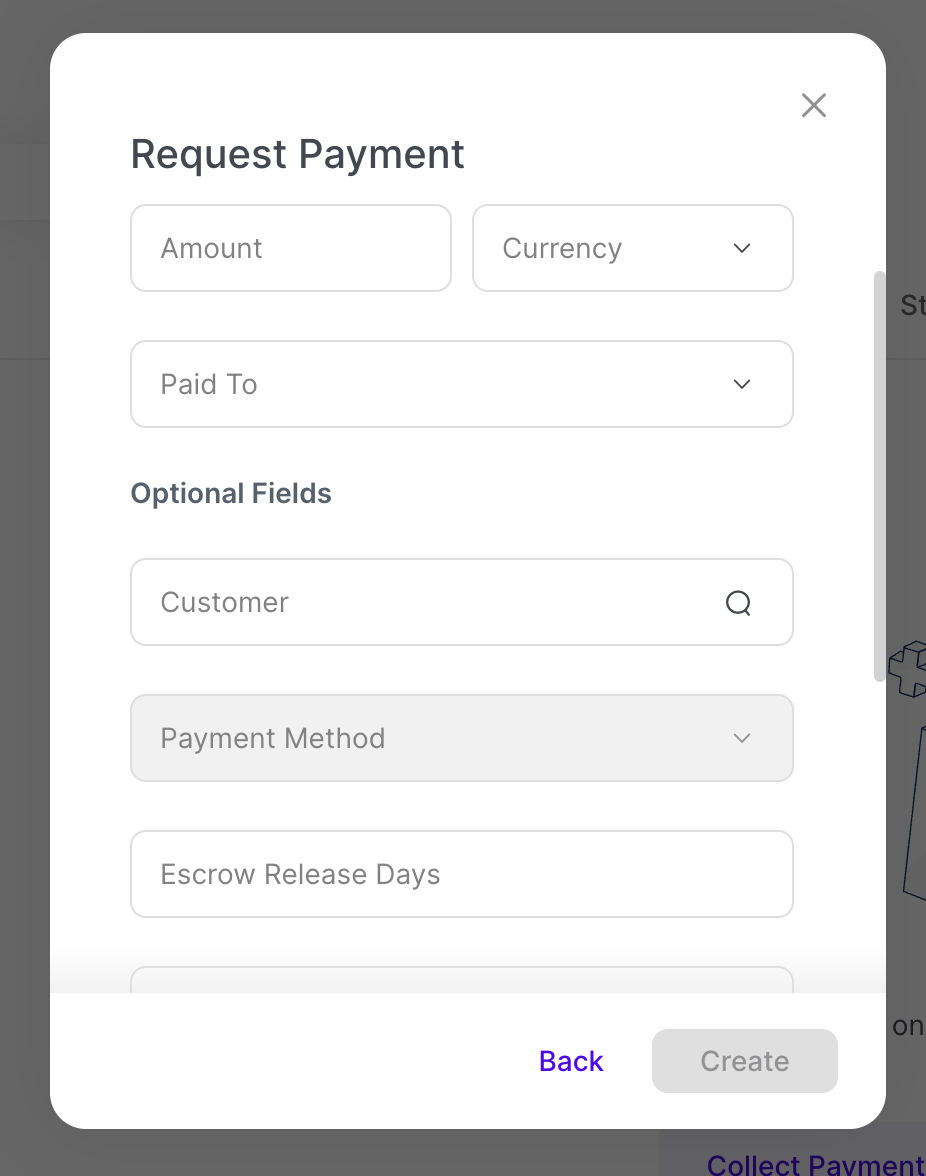Select the Escrow Release Days field
This screenshot has width=926, height=1176.
pos(461,874)
